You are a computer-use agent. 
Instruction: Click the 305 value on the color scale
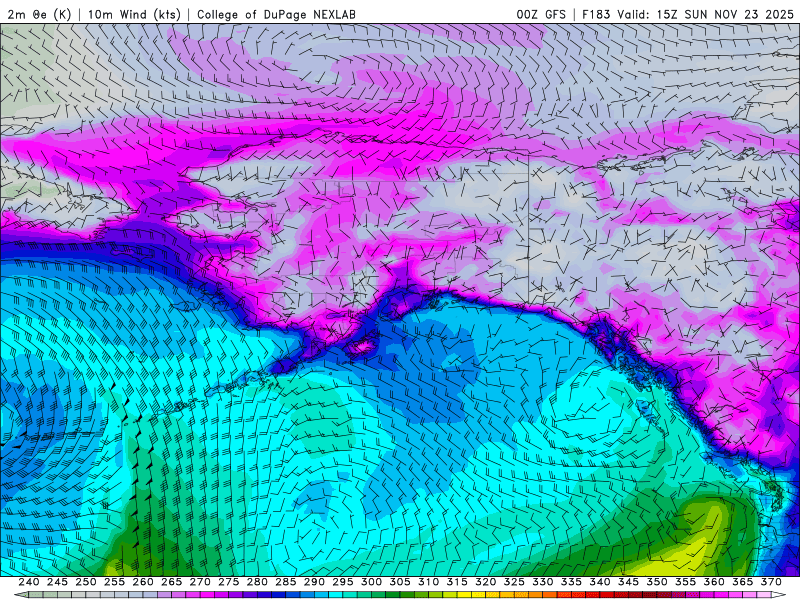coord(400,582)
